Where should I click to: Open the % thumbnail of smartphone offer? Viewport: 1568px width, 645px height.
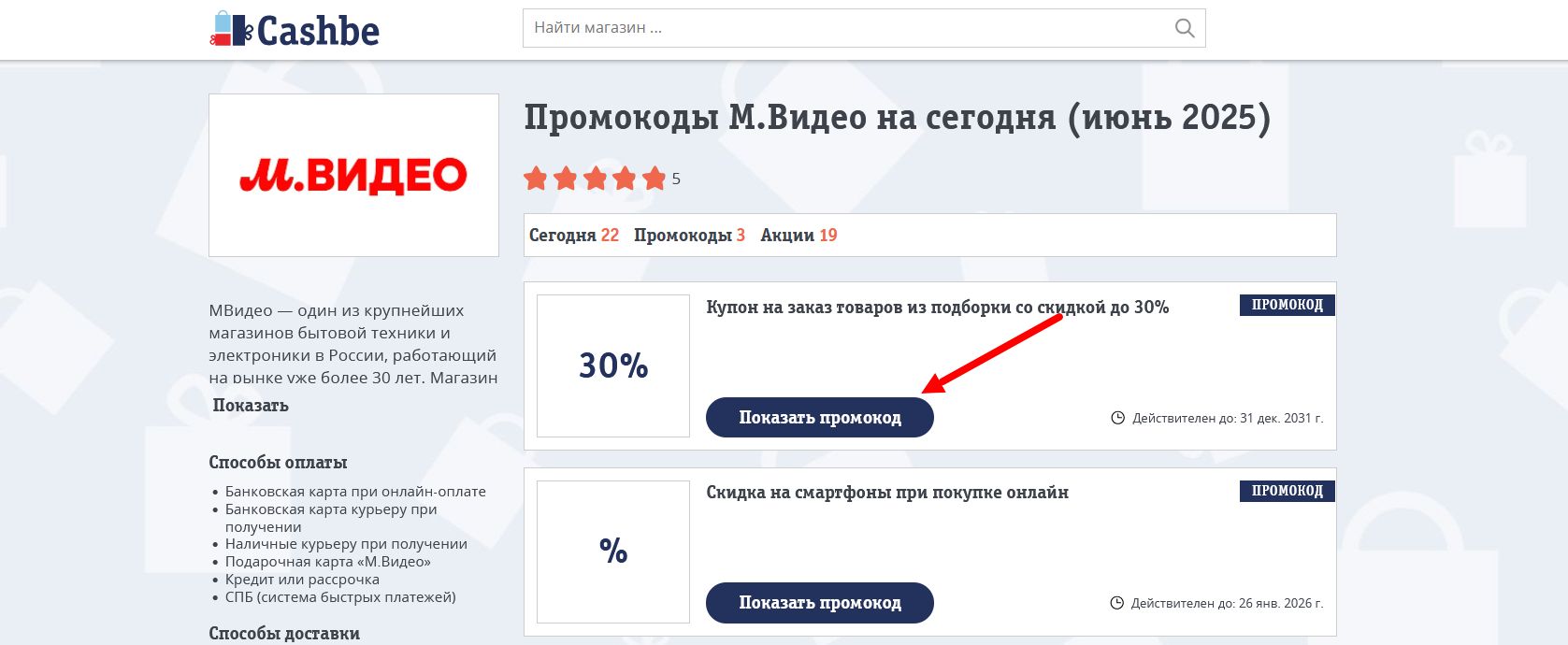point(613,552)
